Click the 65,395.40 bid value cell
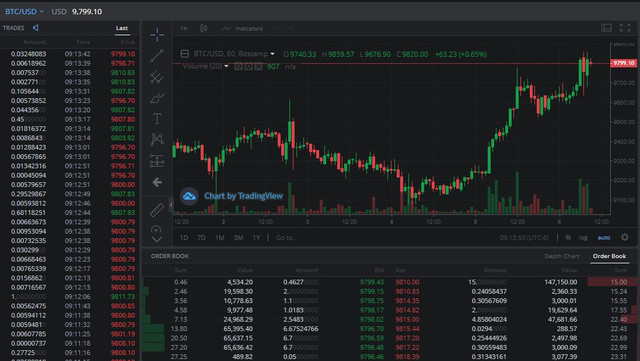Screen dimensions: 640x361 click(x=238, y=329)
